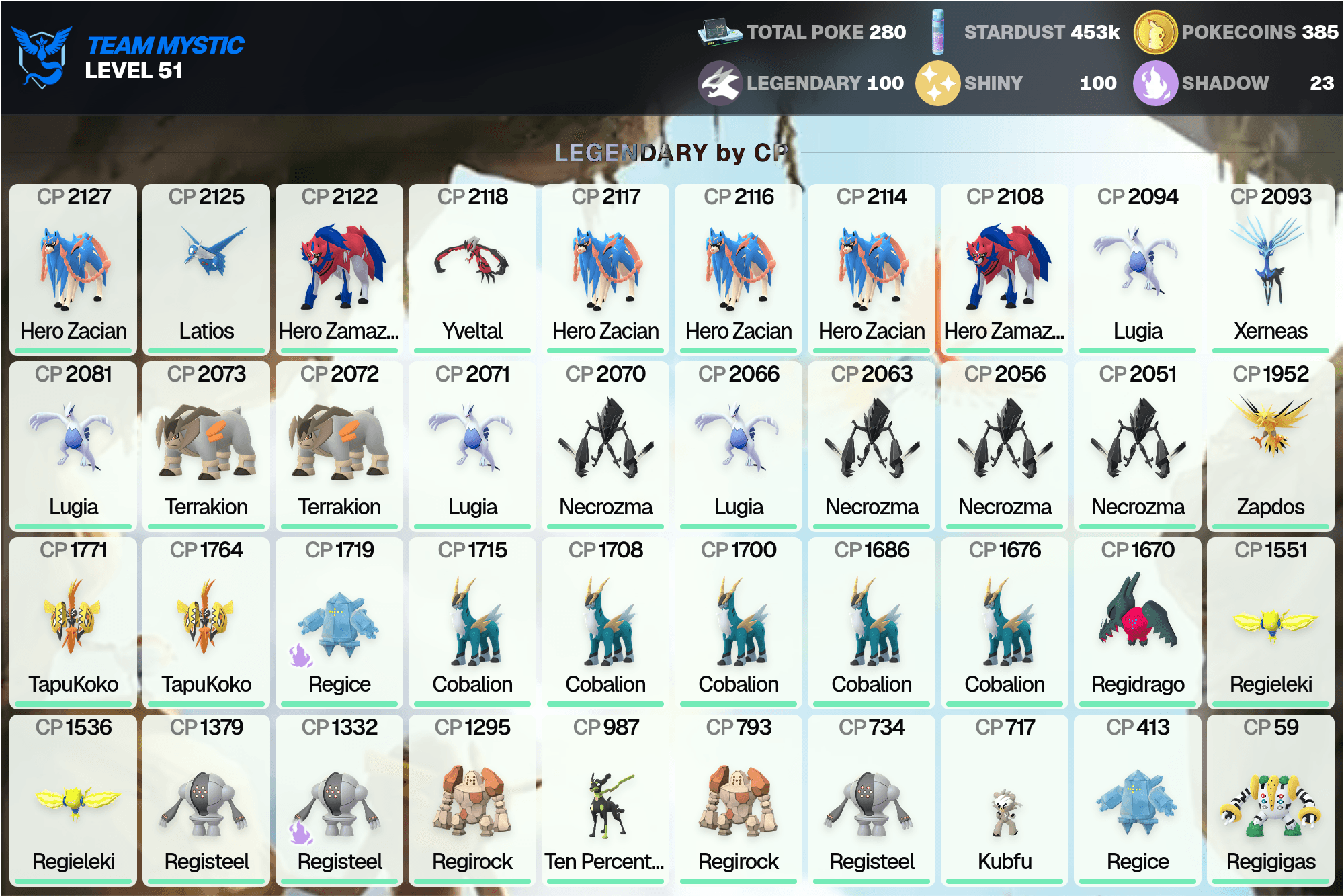Click the purple Shadow flame icon
The image size is (1344, 896).
point(1155,83)
